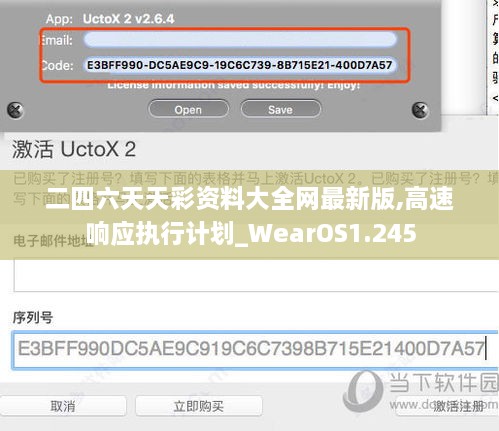
Task: Select the keygen Code field with E3BFF990 key
Action: pos(240,65)
